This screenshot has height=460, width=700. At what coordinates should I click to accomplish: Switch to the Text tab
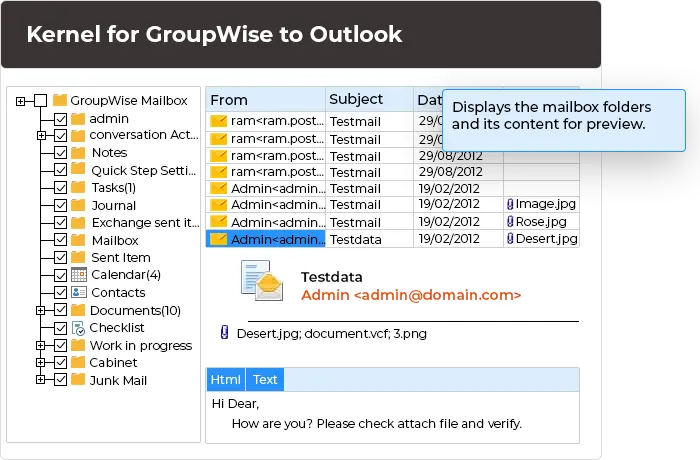[x=265, y=379]
